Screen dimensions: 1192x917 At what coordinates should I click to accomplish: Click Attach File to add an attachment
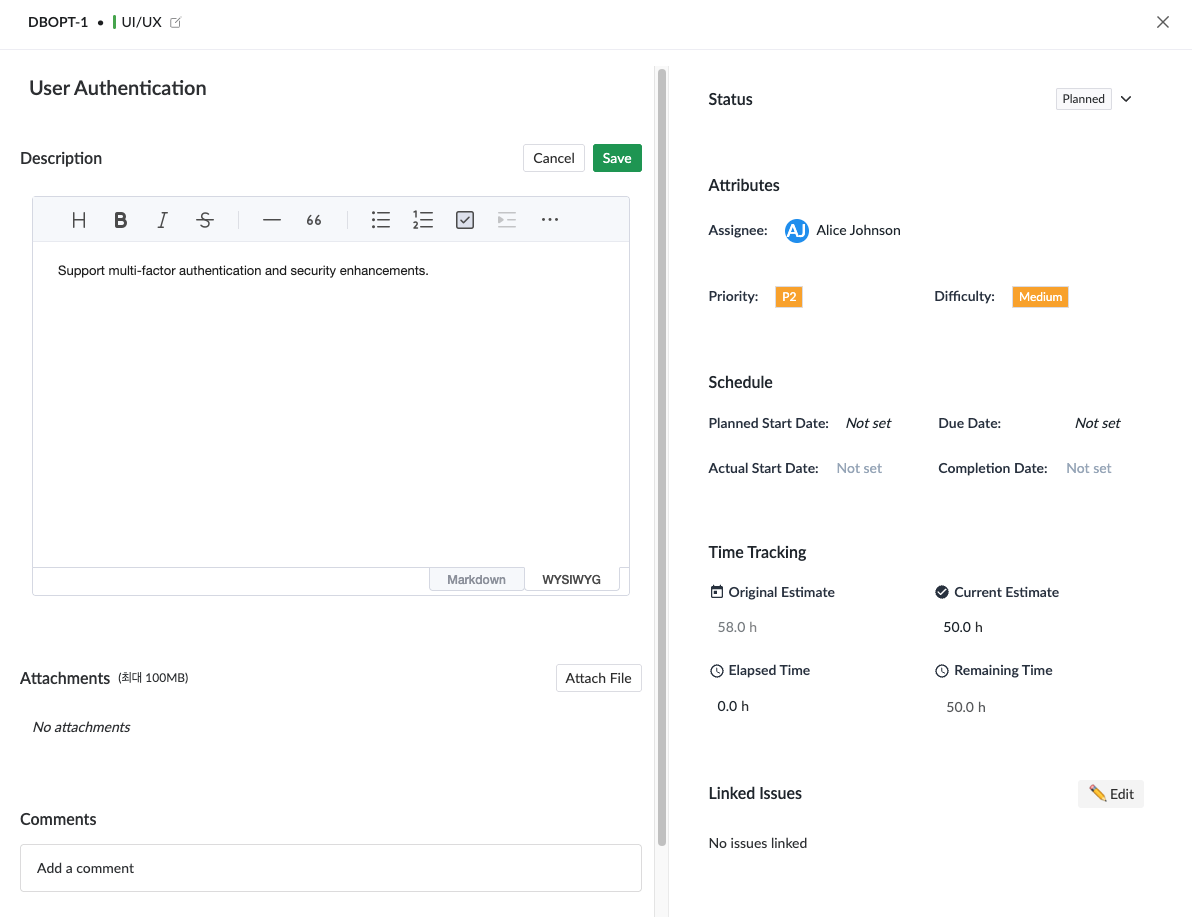[598, 677]
